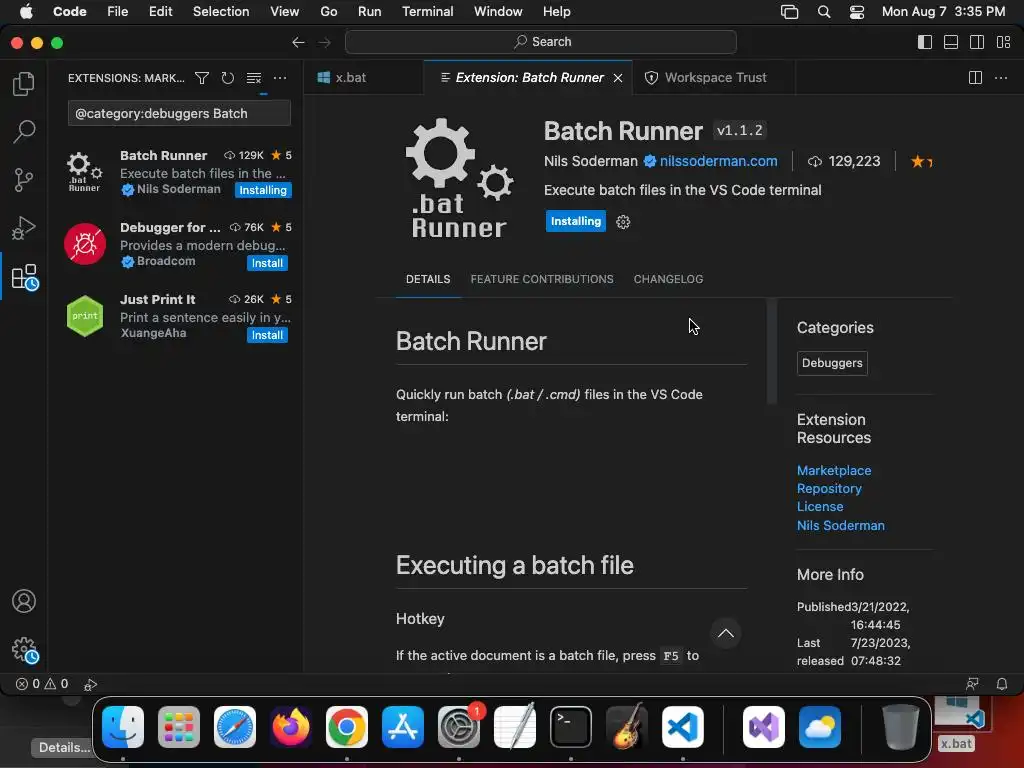1024x768 pixels.
Task: Open the Run menu
Action: [369, 12]
